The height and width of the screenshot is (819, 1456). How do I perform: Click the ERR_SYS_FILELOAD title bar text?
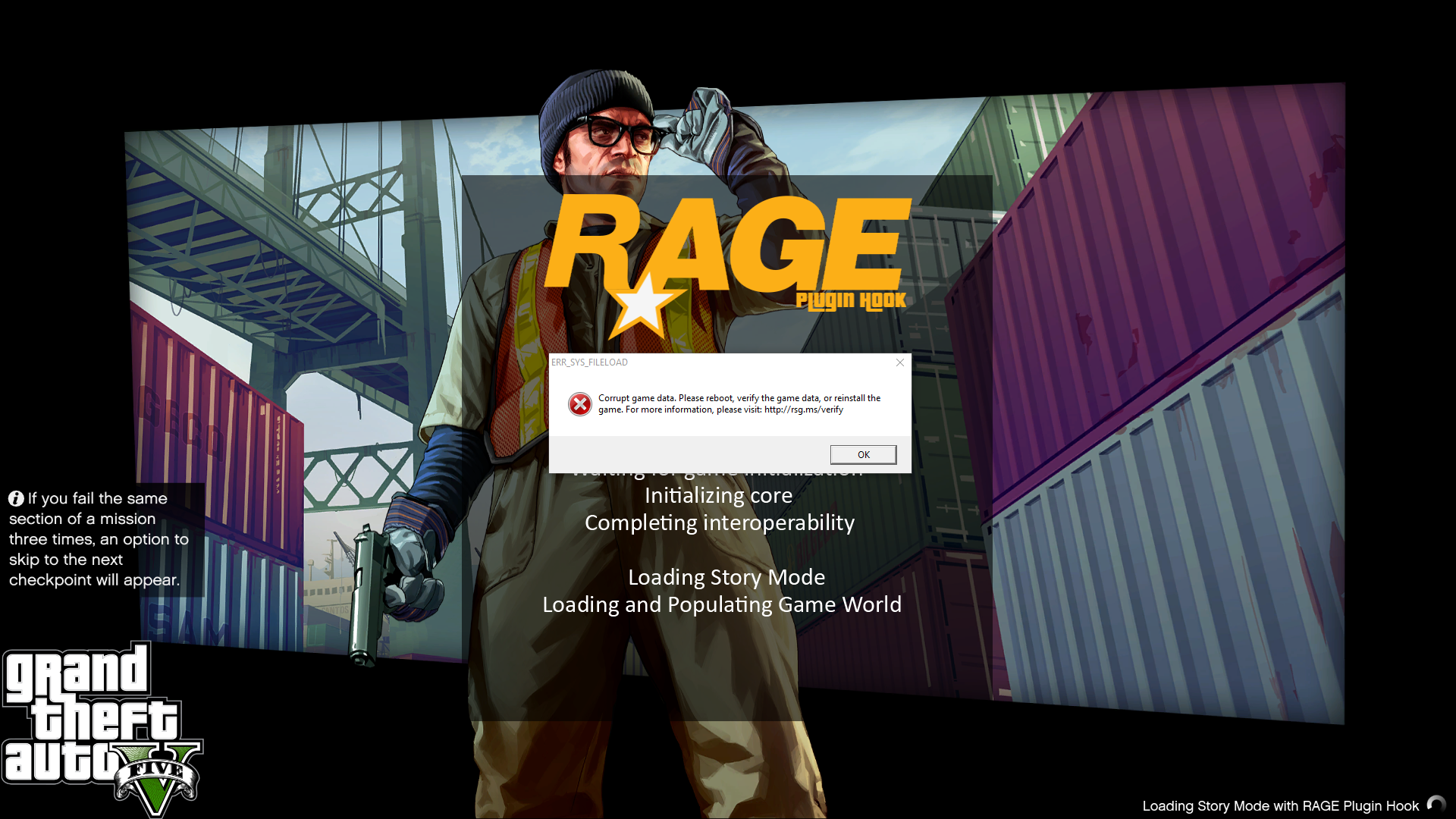(x=589, y=362)
